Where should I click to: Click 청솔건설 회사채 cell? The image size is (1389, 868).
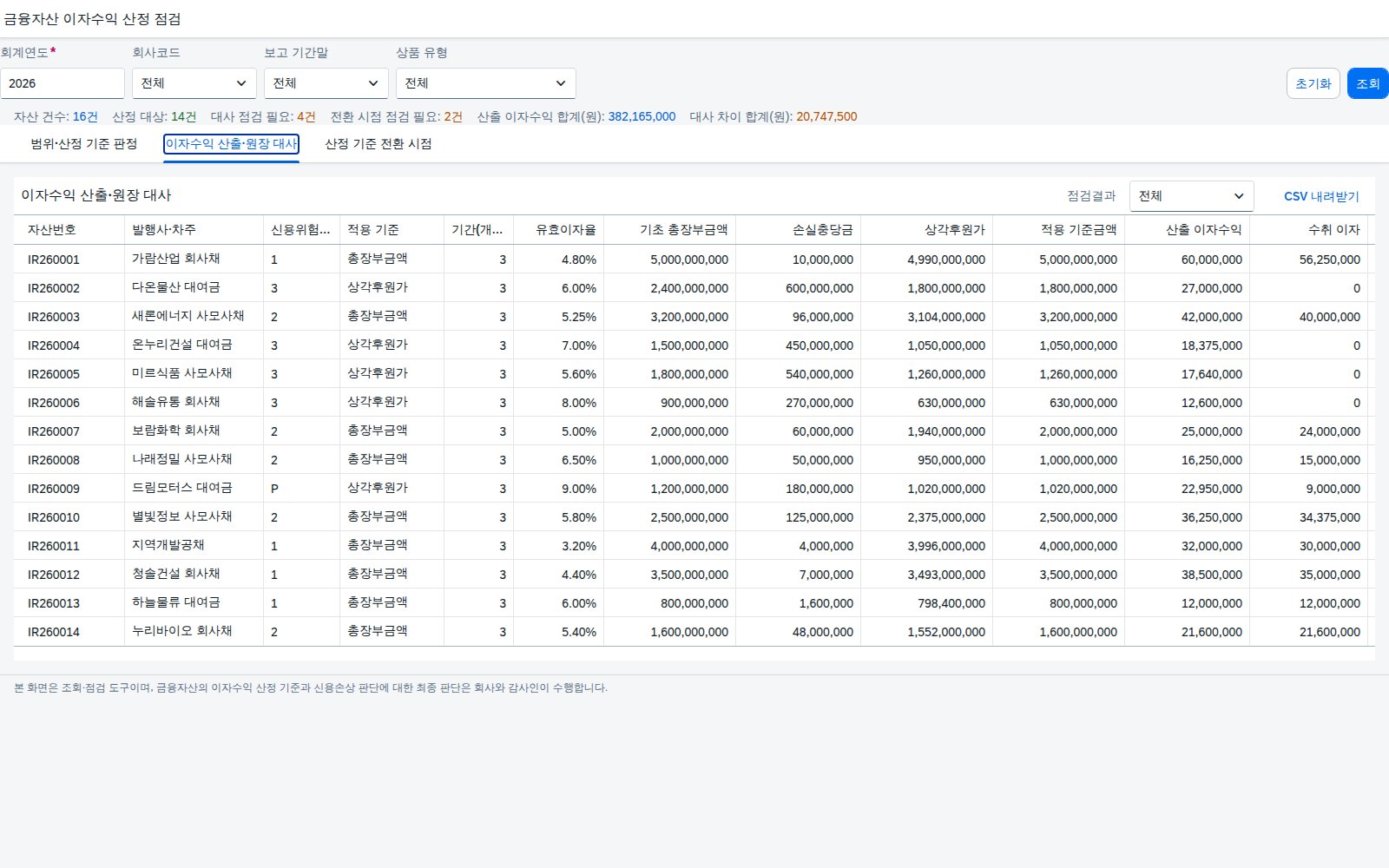pos(194,575)
